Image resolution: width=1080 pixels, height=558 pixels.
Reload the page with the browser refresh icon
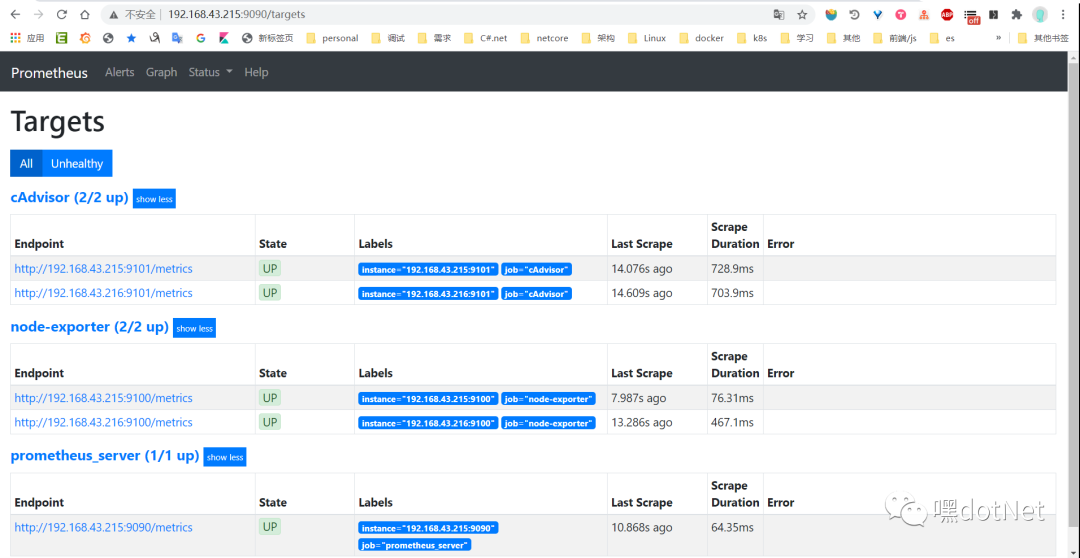point(62,15)
